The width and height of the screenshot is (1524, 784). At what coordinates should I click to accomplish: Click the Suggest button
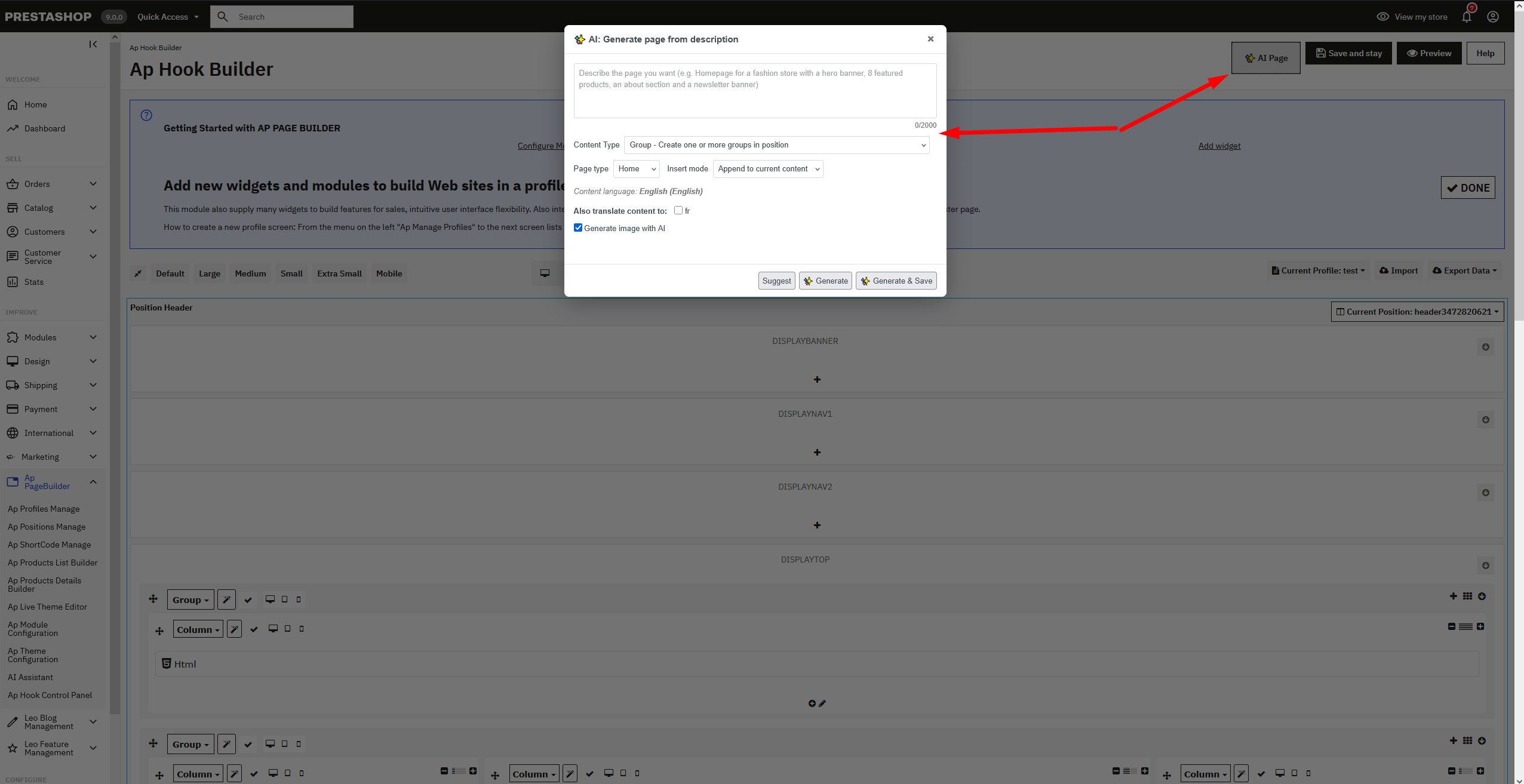click(x=776, y=281)
